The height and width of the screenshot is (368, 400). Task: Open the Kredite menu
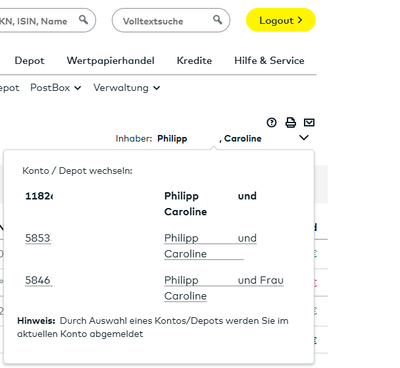coord(194,61)
